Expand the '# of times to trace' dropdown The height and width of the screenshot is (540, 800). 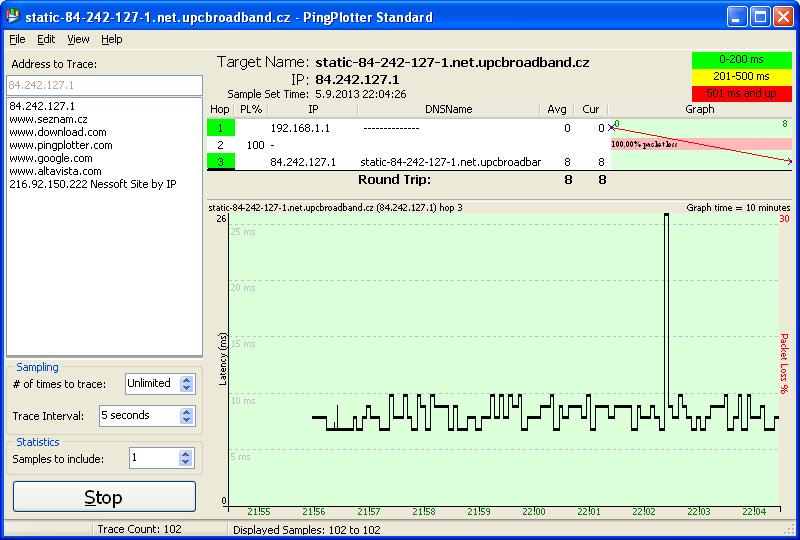[185, 383]
